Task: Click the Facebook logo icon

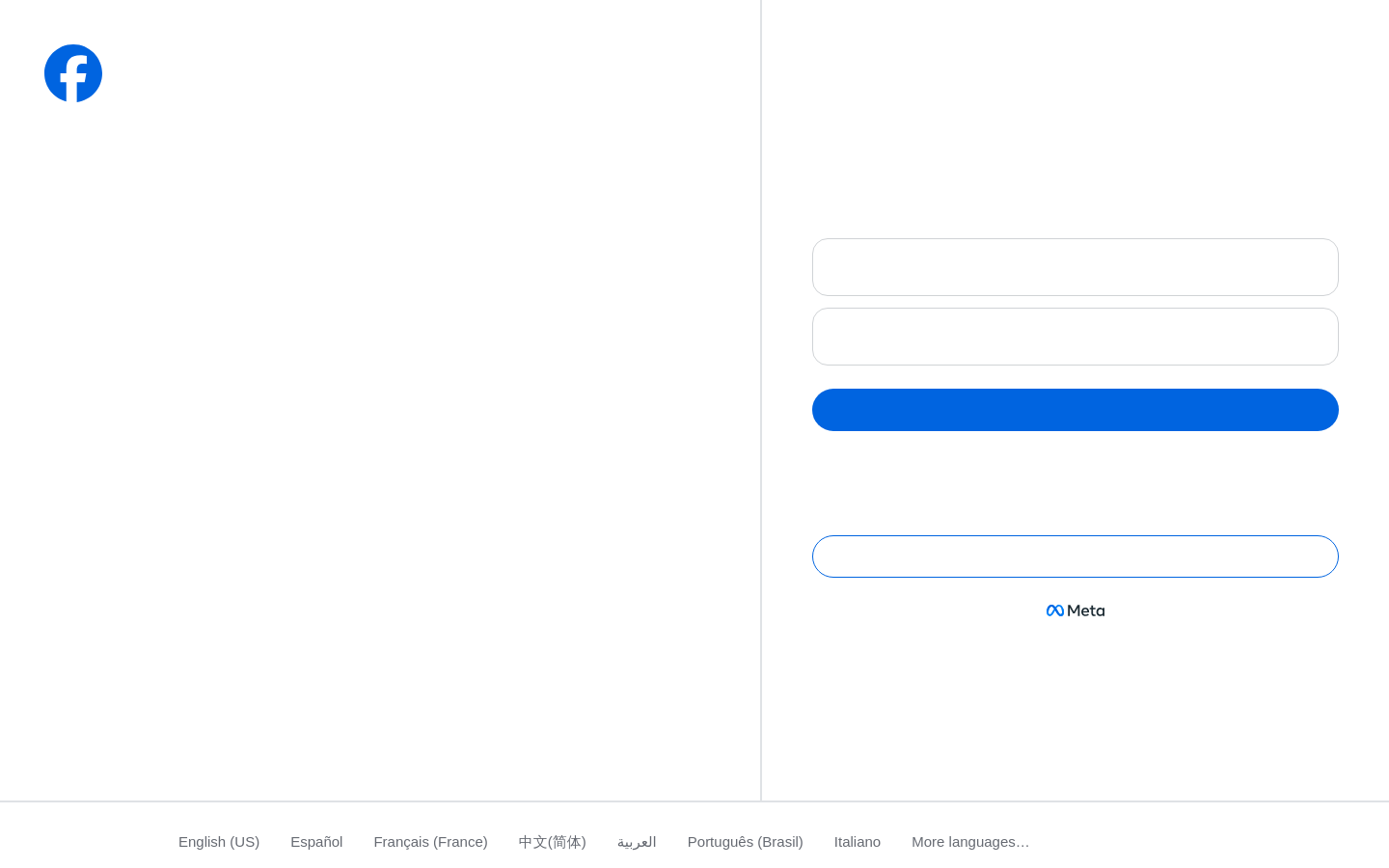Action: pos(73,73)
